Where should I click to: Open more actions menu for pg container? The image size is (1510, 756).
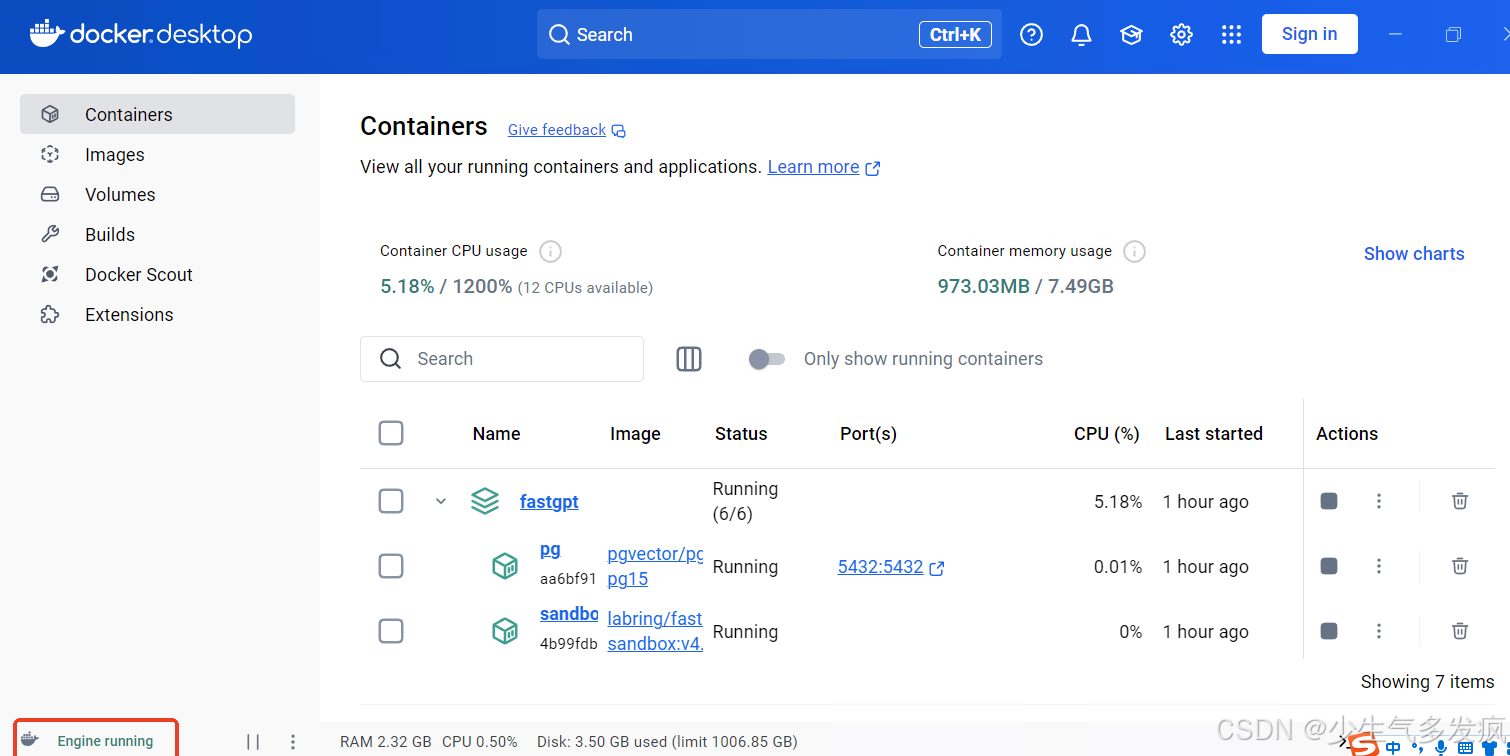(1379, 566)
